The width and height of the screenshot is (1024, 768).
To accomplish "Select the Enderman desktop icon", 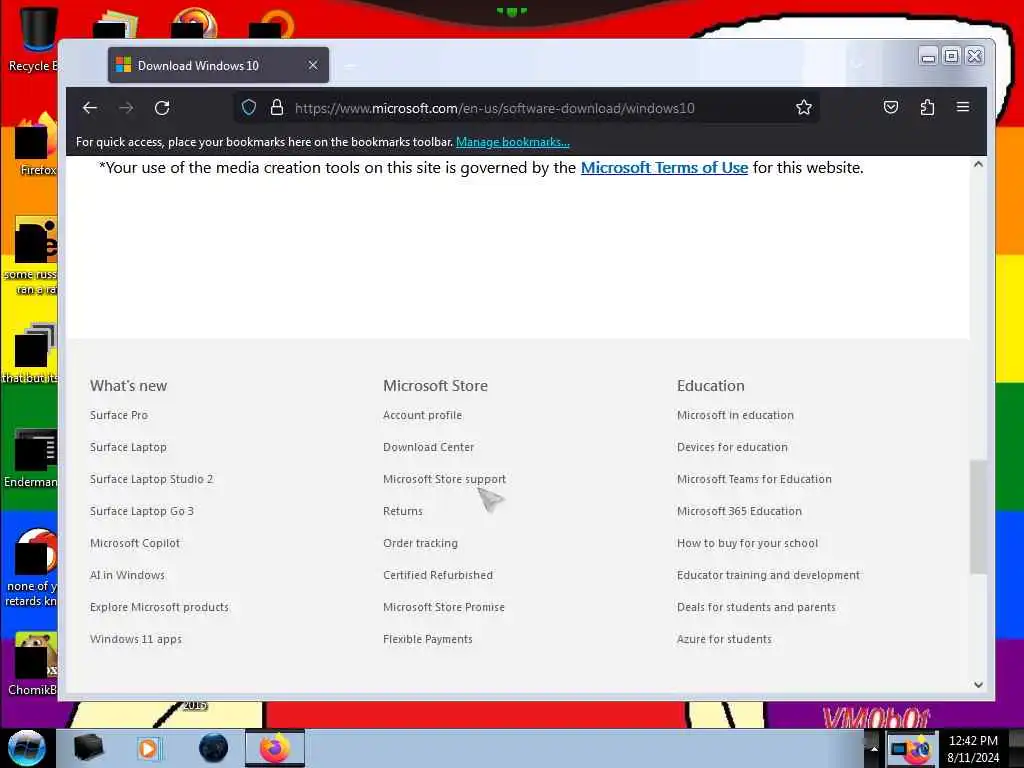I will pyautogui.click(x=31, y=458).
